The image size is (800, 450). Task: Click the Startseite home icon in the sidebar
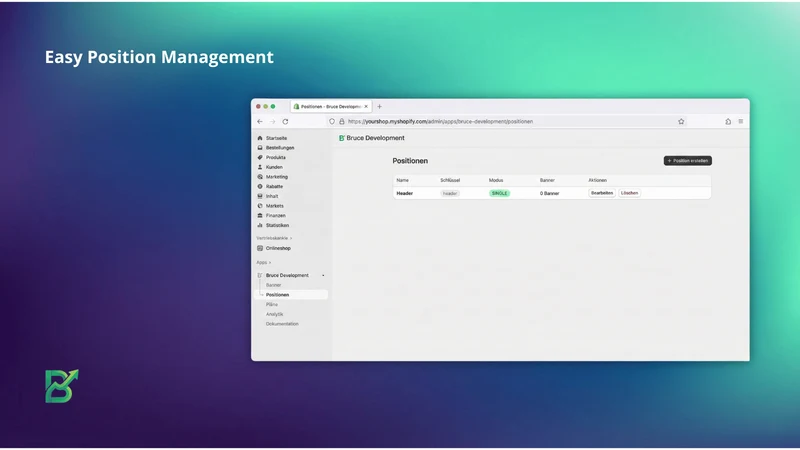pyautogui.click(x=260, y=138)
